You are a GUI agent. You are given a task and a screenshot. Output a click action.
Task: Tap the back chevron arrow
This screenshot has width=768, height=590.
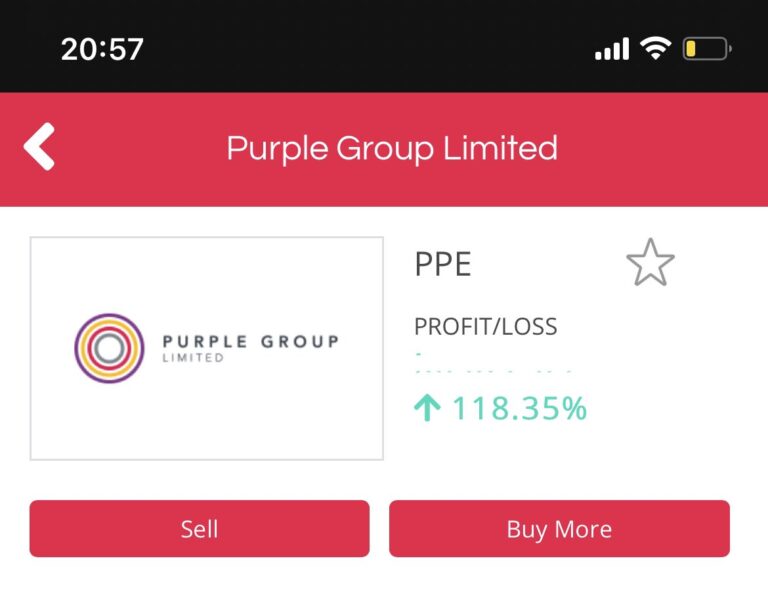pyautogui.click(x=39, y=146)
